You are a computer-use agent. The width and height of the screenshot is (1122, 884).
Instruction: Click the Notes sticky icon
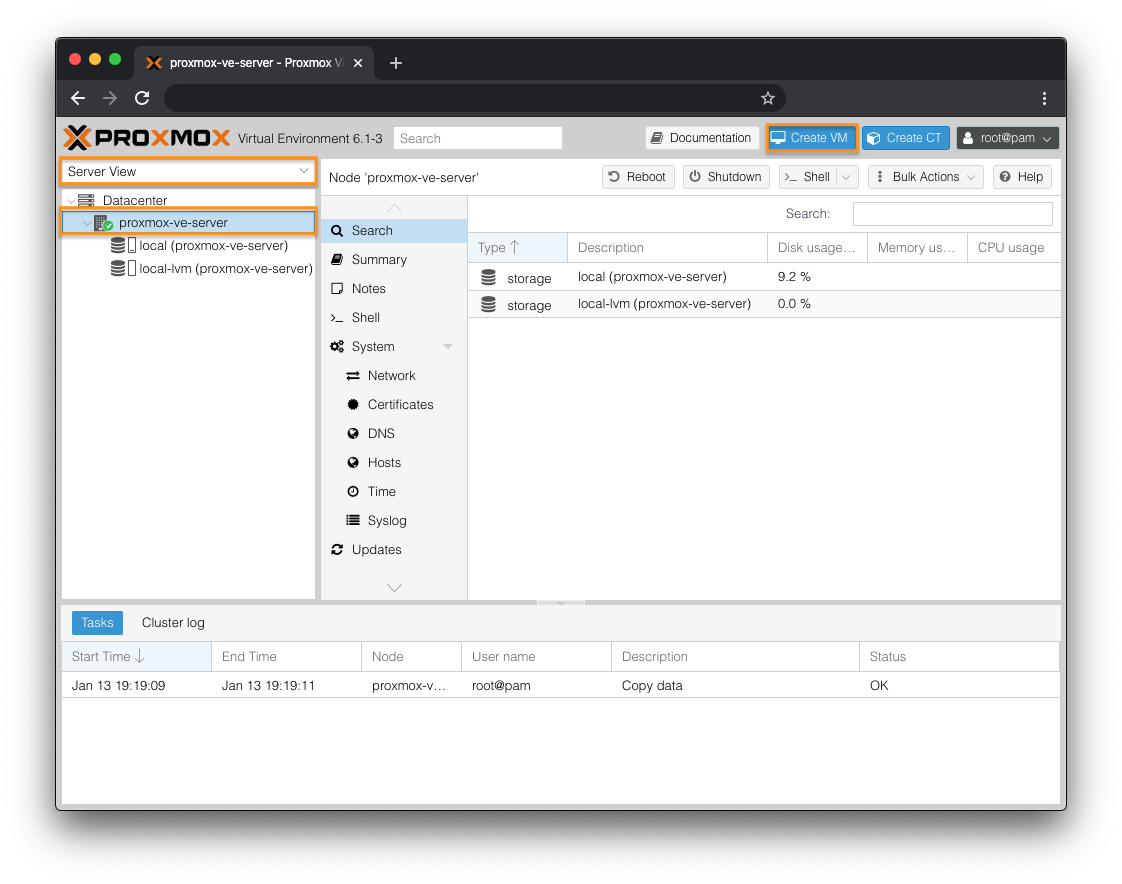coord(337,288)
